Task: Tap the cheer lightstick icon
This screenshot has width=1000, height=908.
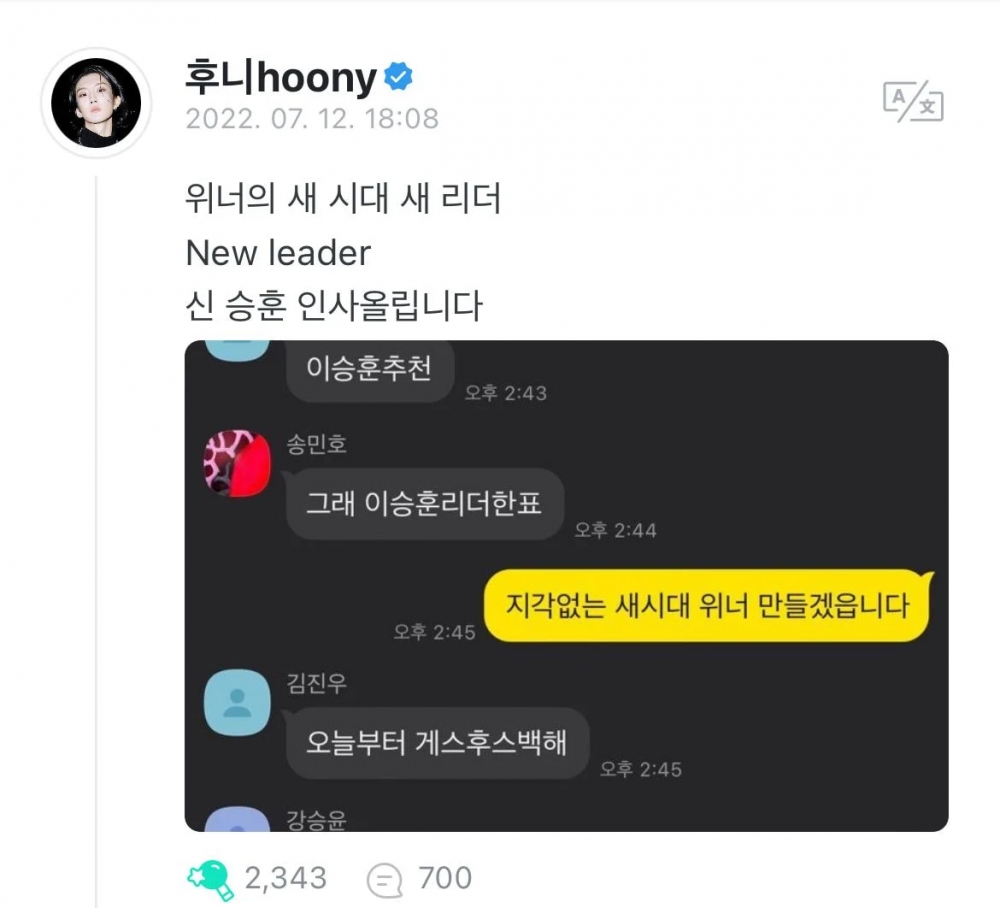Action: click(x=210, y=879)
